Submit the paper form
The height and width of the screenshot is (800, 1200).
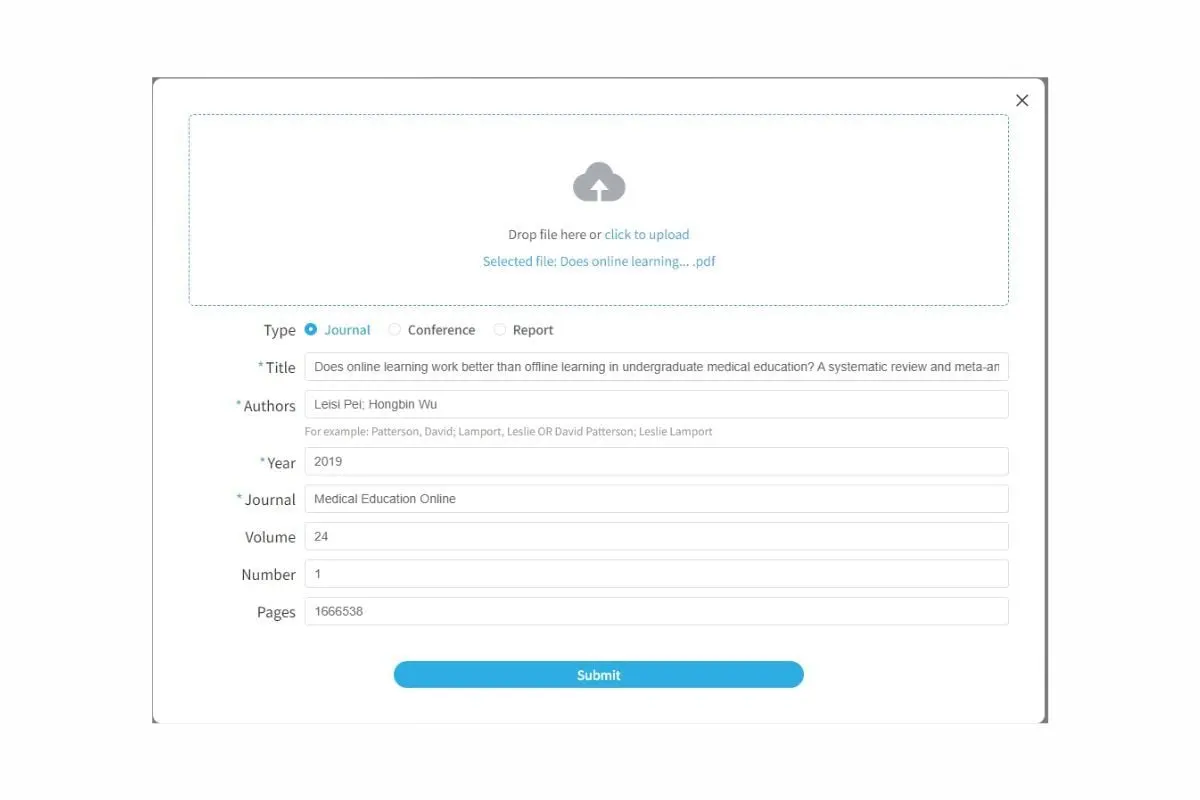[x=598, y=675]
